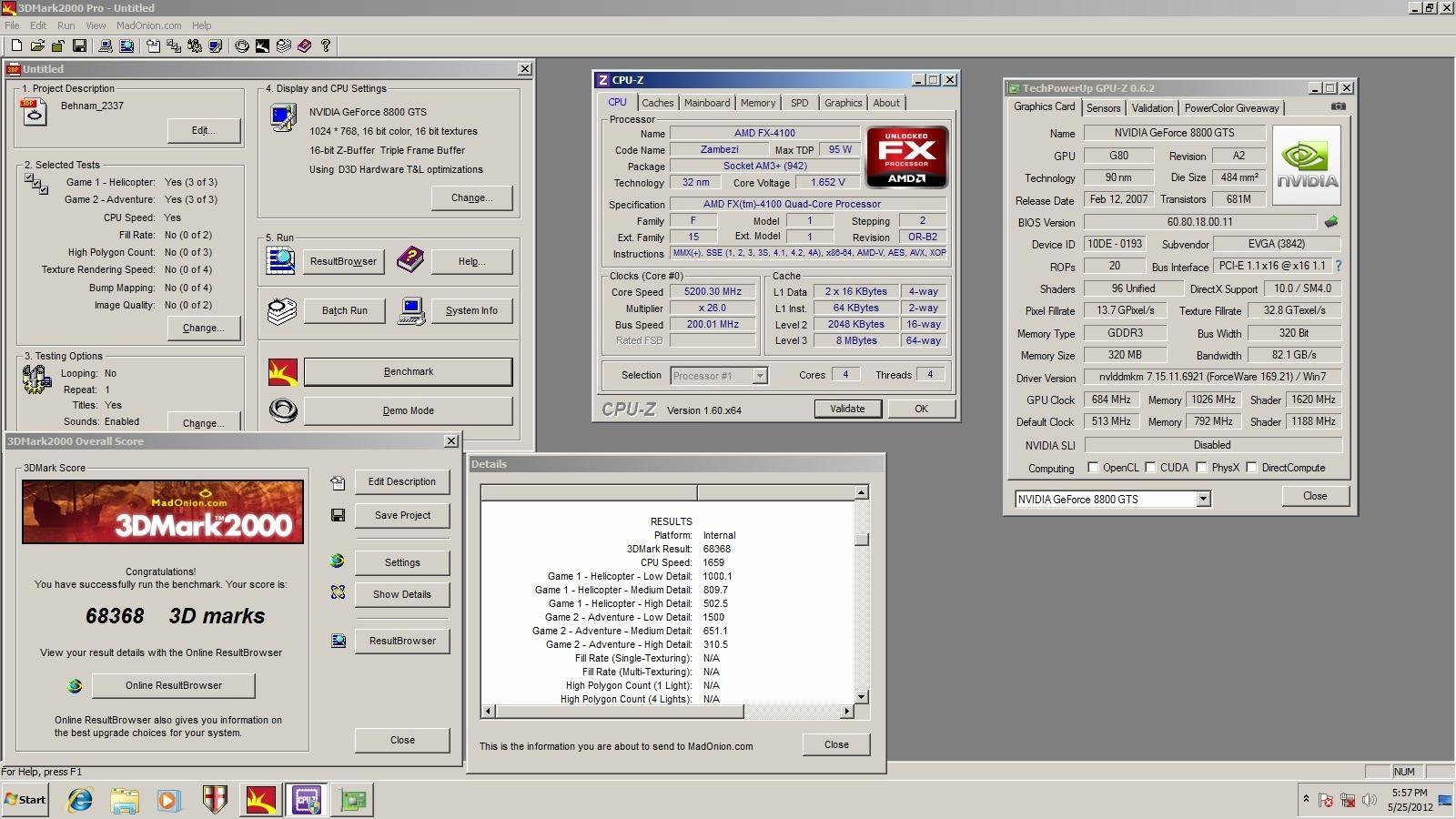Switch to CPU-Z Memory tab
1456x819 pixels.
click(x=758, y=103)
